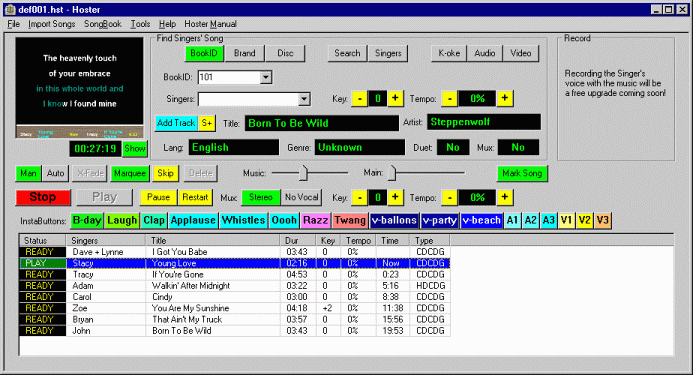
Task: Trigger the Applause InstaButton
Action: tap(193, 221)
